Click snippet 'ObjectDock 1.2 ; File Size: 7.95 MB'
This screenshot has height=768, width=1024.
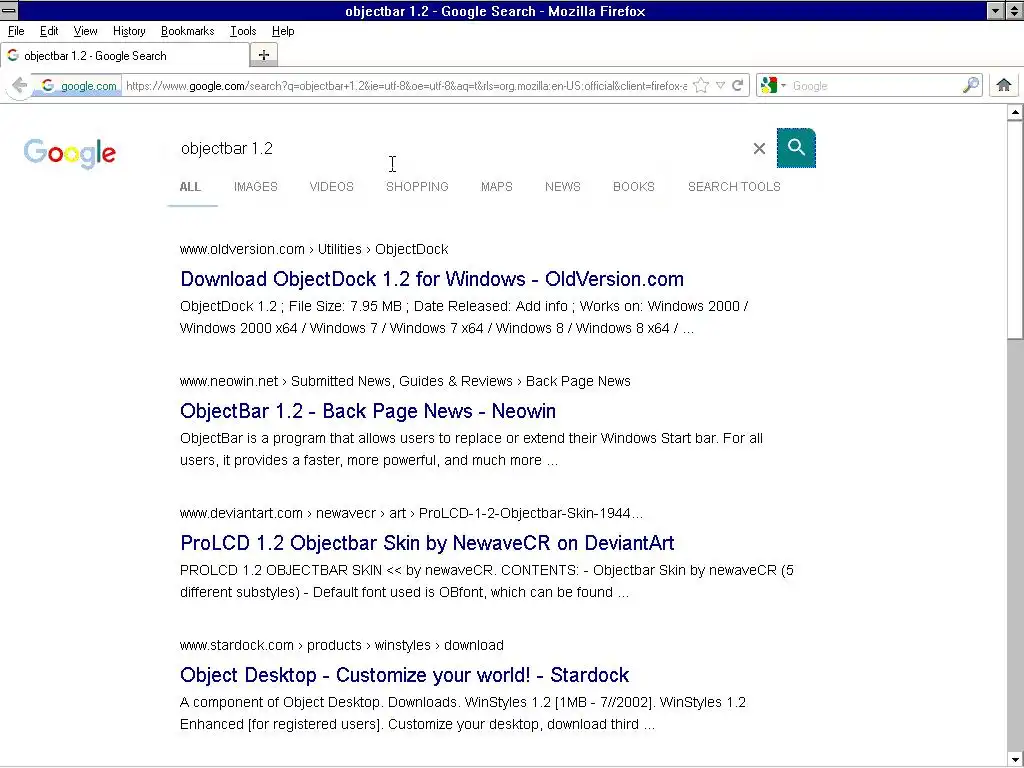[464, 317]
